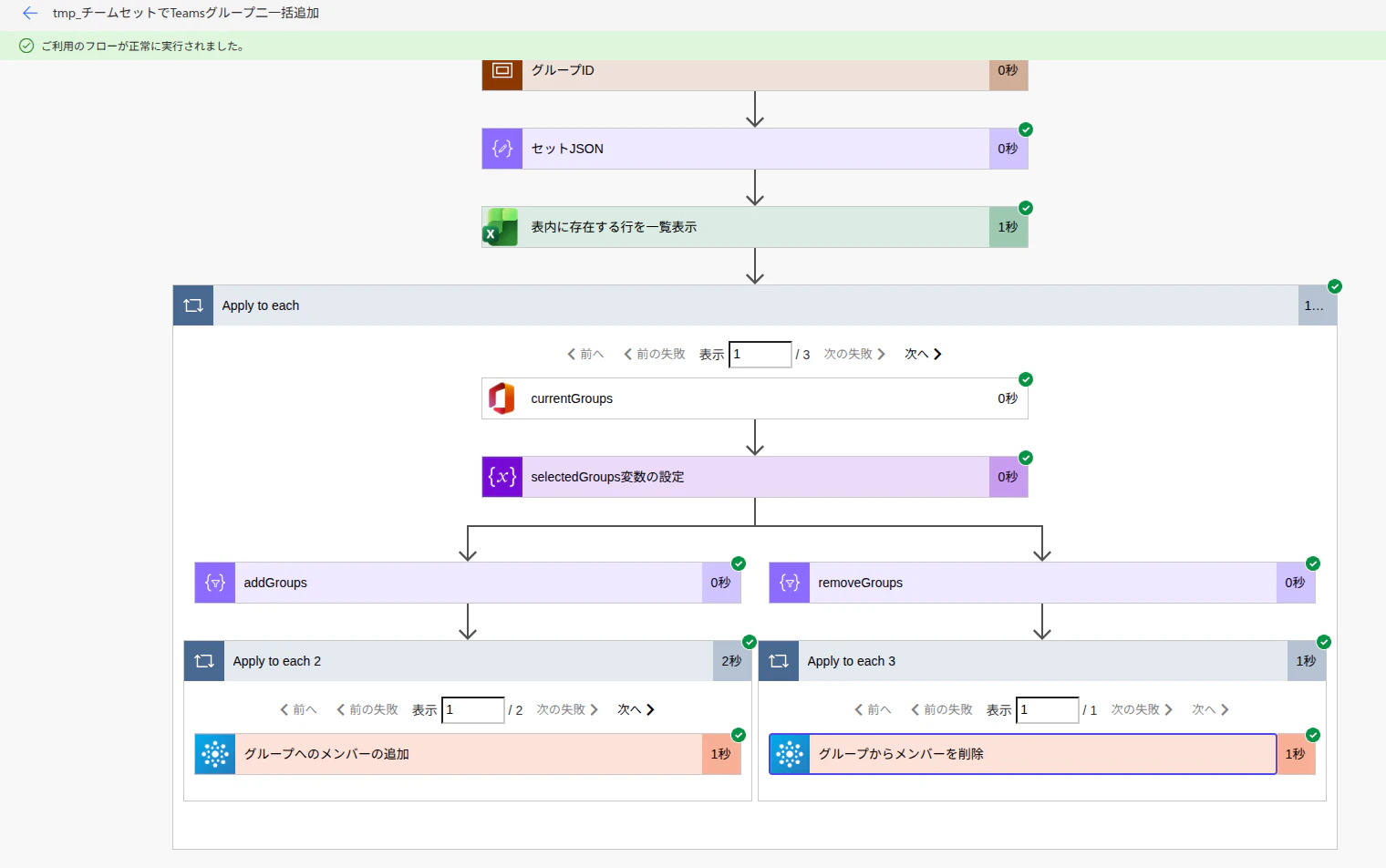Collapse the Apply to each 3 loop
Image resolution: width=1386 pixels, height=868 pixels.
coord(1042,661)
